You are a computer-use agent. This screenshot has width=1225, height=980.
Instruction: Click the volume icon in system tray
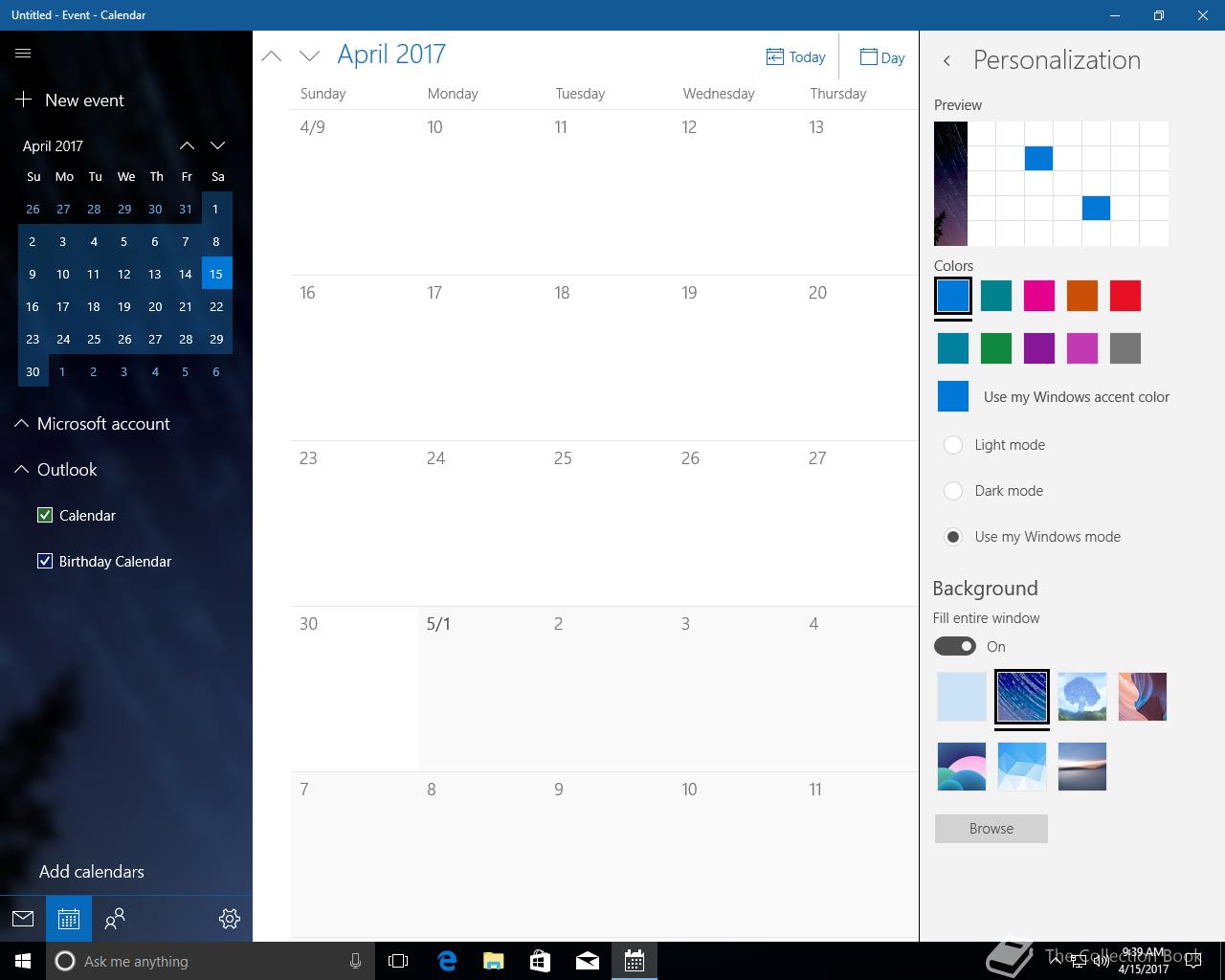pyautogui.click(x=1101, y=962)
